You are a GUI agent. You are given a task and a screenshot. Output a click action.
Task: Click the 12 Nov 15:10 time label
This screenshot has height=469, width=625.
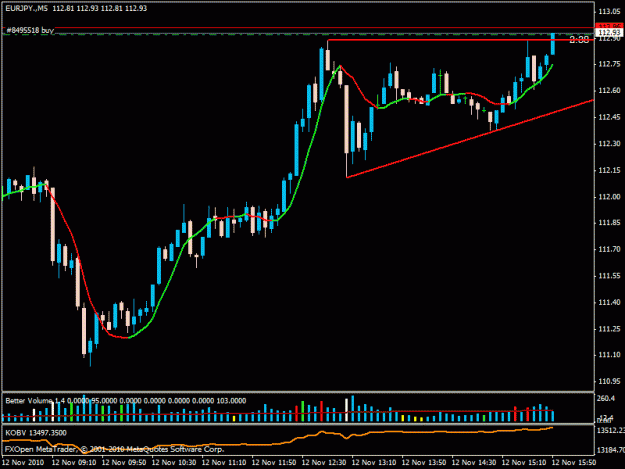(x=524, y=463)
